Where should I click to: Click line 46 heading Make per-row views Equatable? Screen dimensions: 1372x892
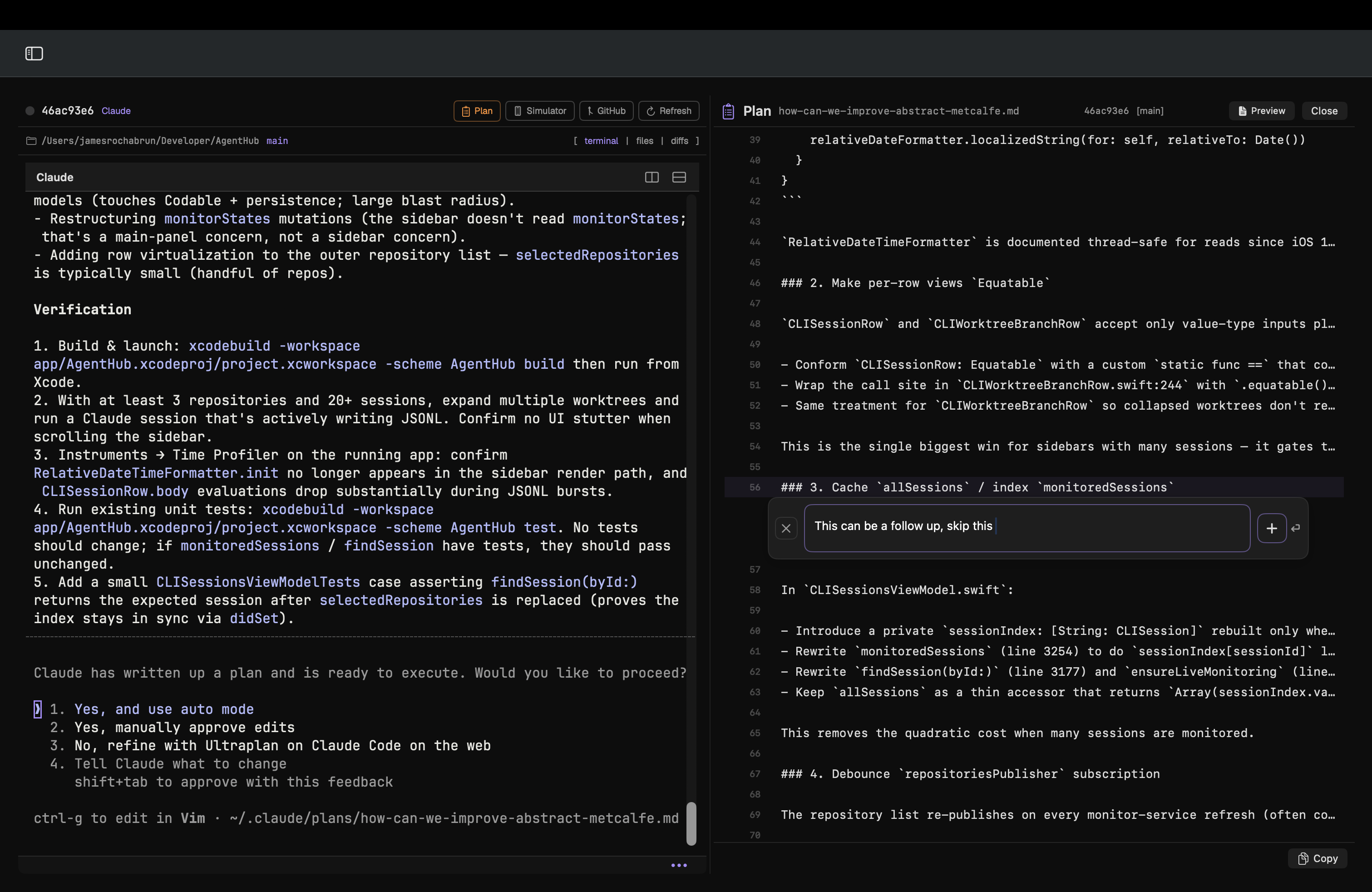(915, 282)
